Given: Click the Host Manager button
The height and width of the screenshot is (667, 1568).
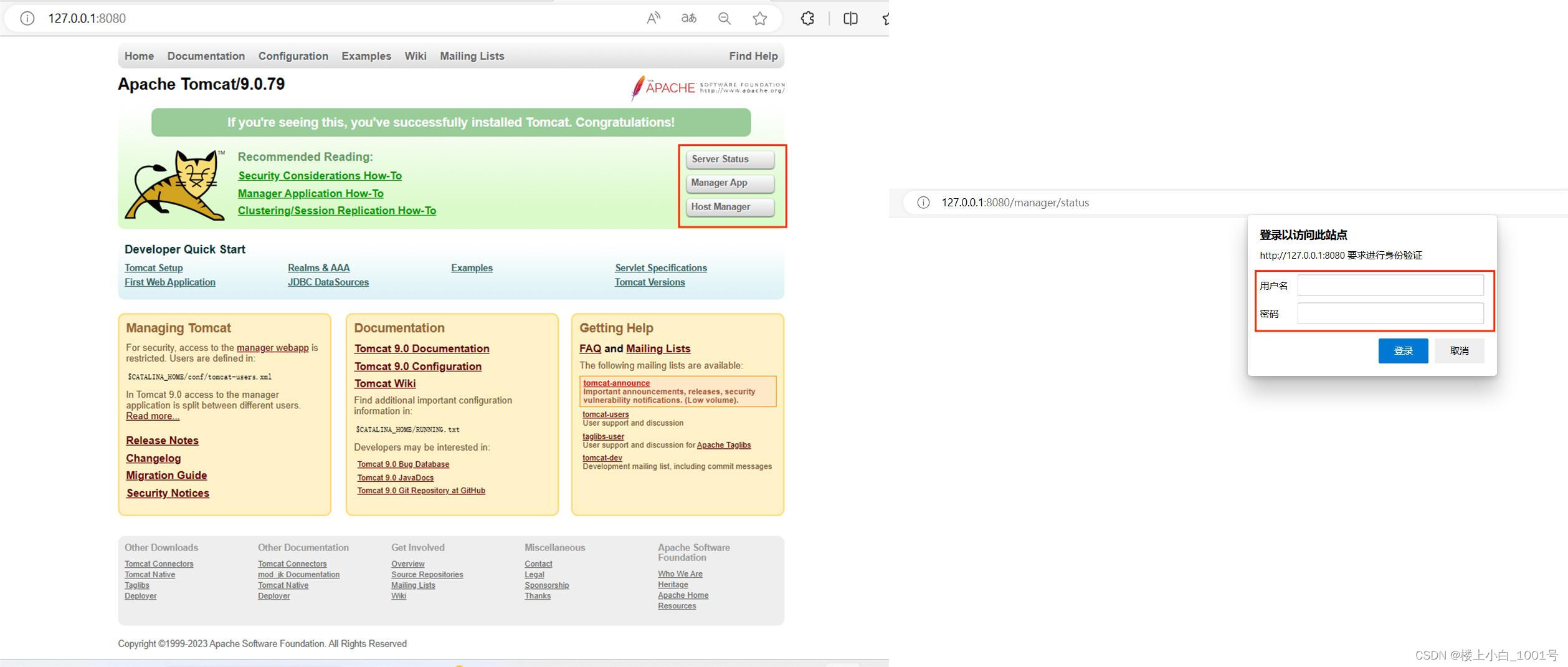Looking at the screenshot, I should [730, 206].
